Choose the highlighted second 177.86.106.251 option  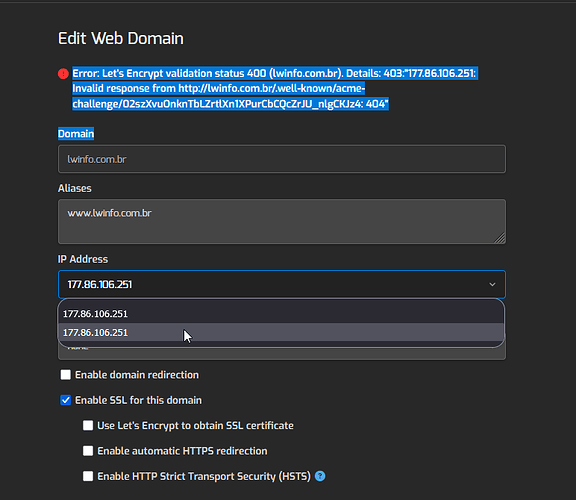[x=281, y=332]
